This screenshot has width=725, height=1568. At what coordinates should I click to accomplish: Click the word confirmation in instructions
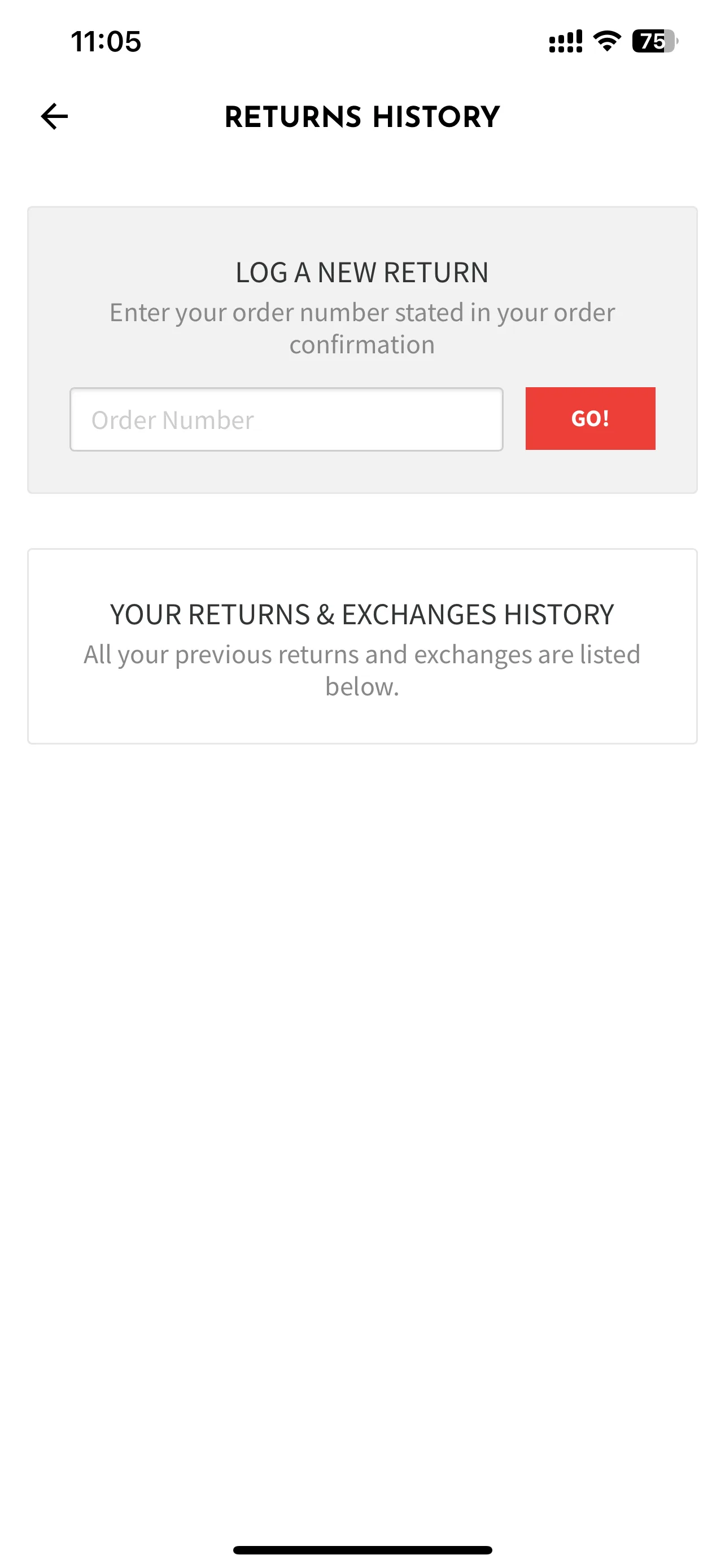click(362, 345)
